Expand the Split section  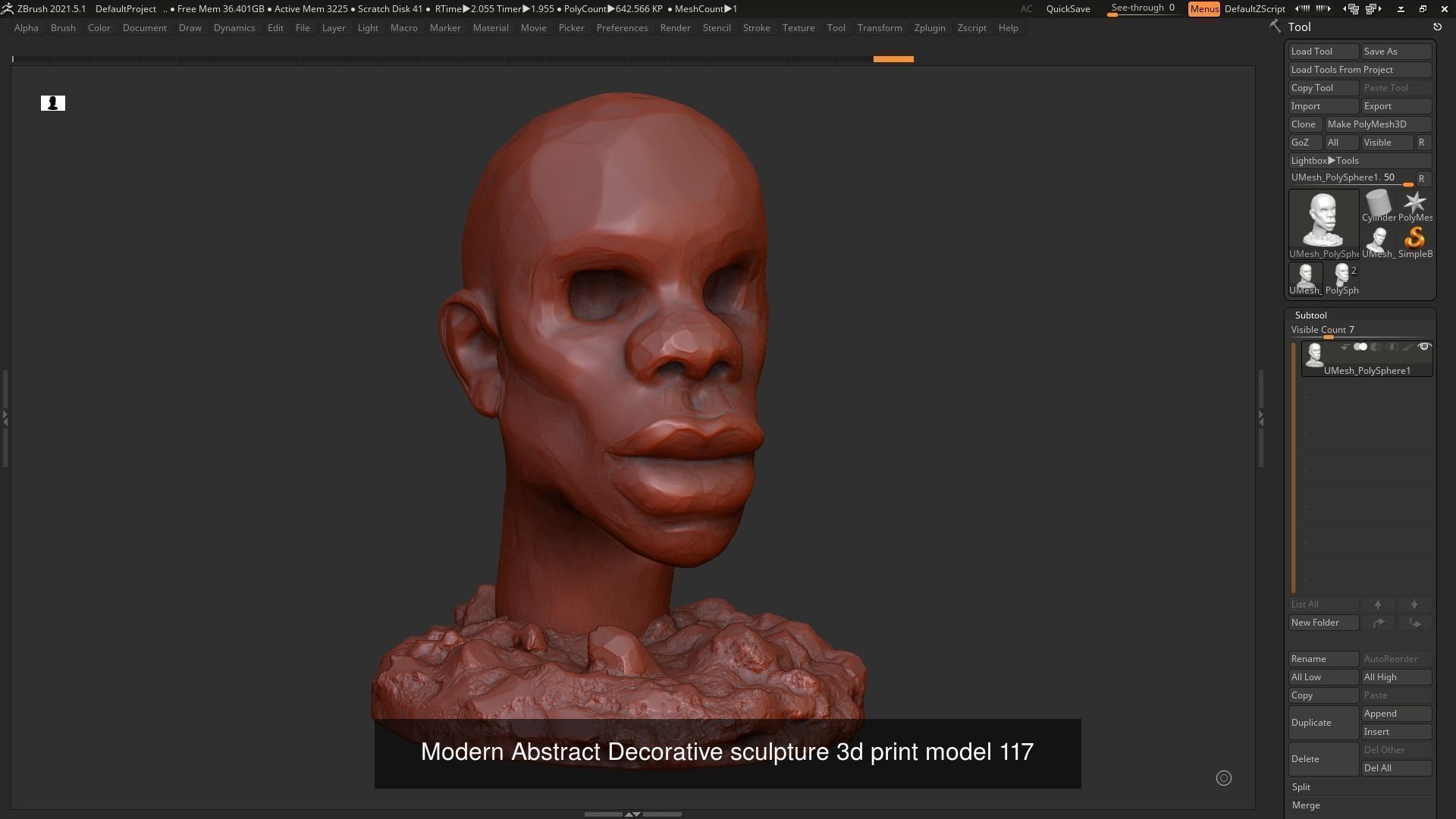[1301, 787]
